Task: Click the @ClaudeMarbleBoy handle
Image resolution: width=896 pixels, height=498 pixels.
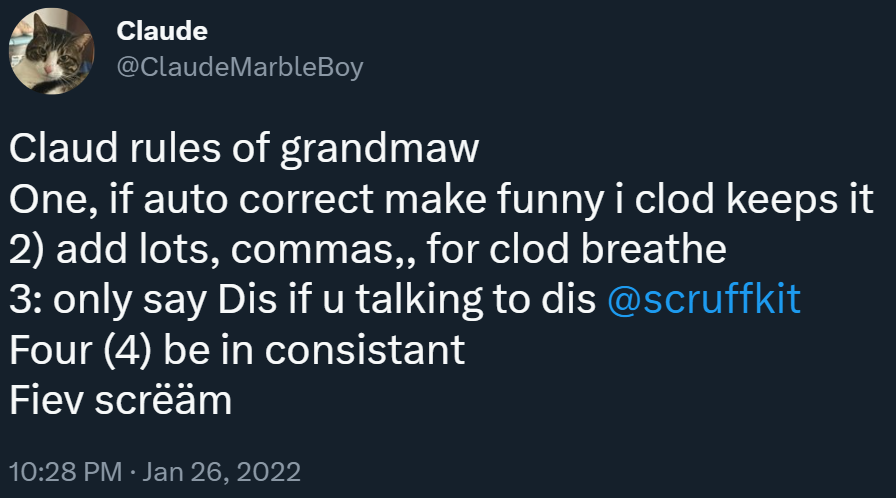Action: coord(239,66)
